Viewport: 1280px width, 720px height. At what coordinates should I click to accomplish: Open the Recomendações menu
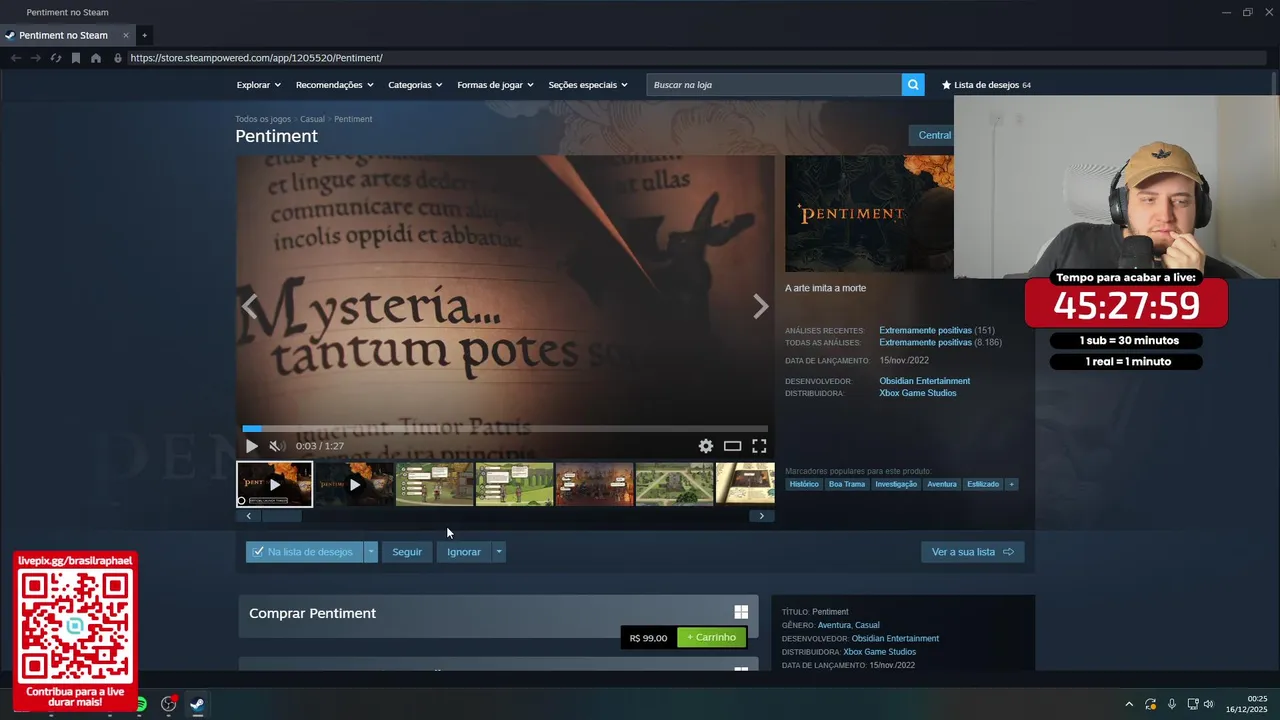(335, 85)
